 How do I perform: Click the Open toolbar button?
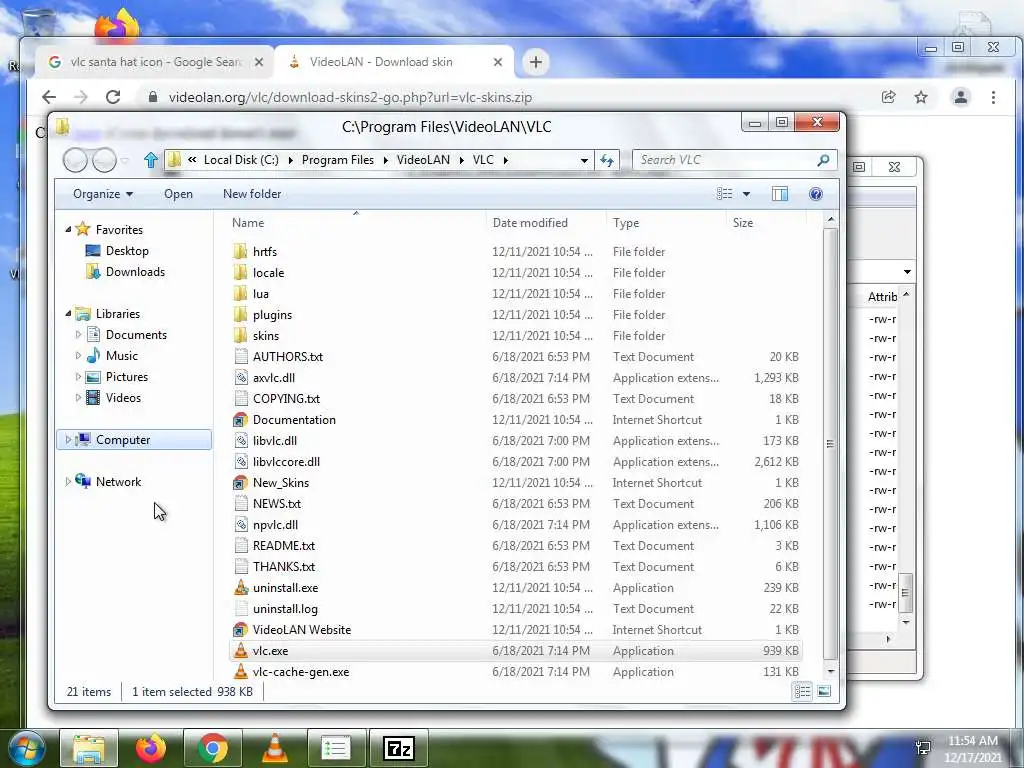(x=178, y=194)
